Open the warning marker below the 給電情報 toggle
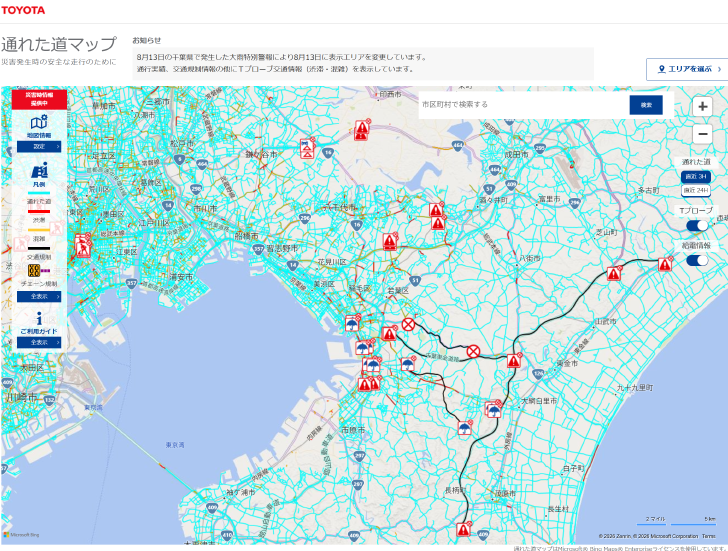The height and width of the screenshot is (551, 728). click(x=665, y=264)
